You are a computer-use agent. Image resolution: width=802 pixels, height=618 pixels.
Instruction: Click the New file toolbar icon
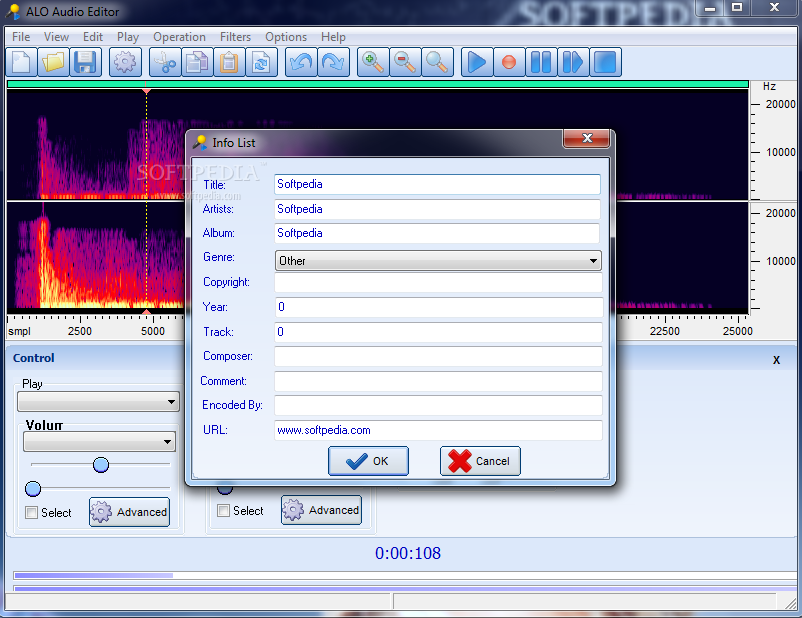coord(21,62)
